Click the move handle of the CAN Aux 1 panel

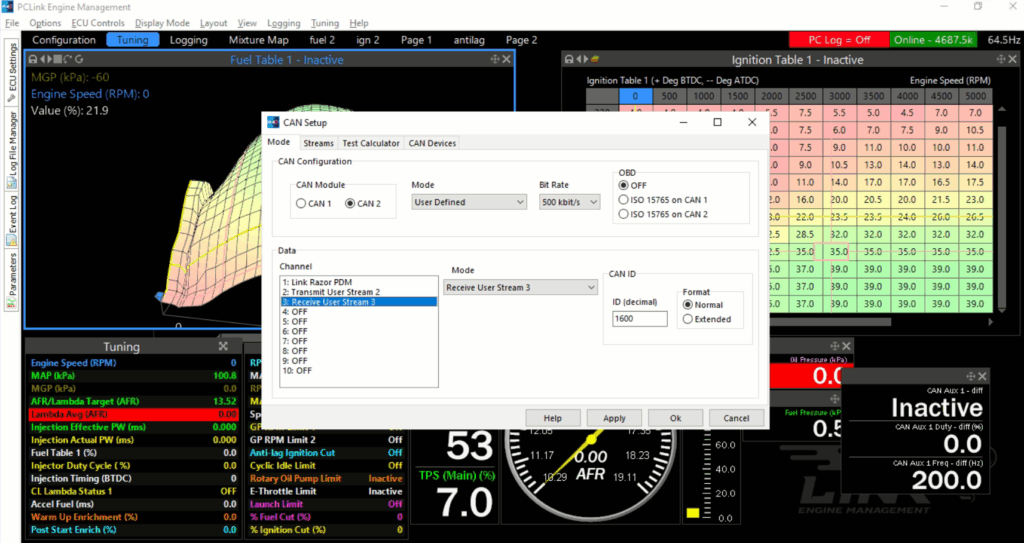[970, 376]
